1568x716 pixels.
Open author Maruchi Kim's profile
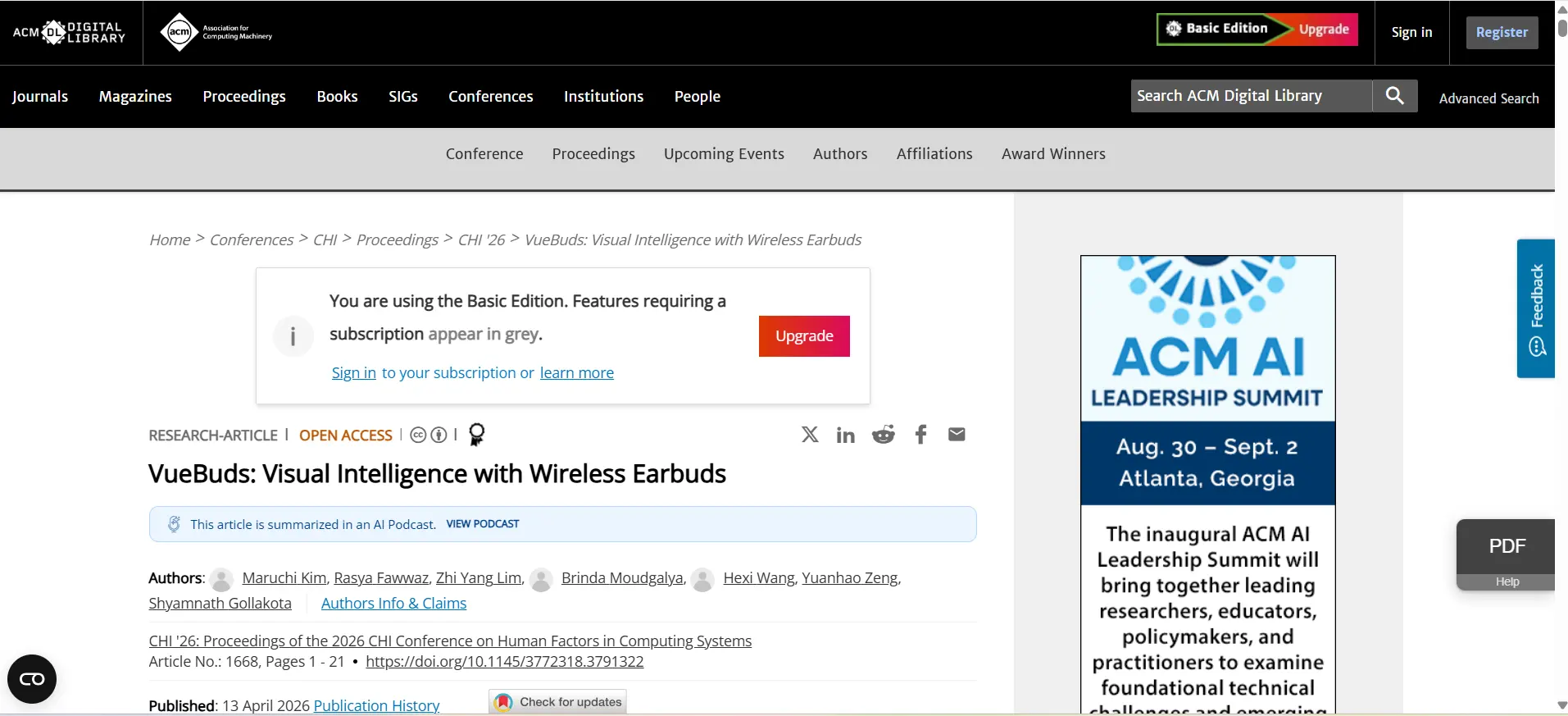click(284, 578)
